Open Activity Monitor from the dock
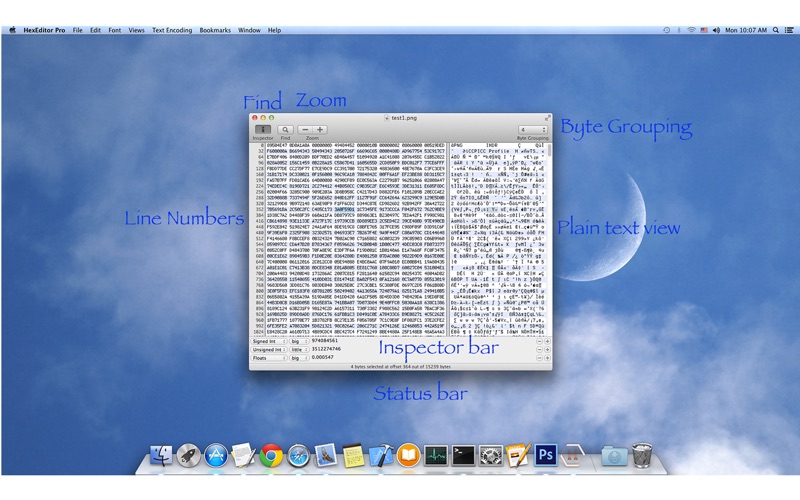Screen dimensions: 800x500 [436, 455]
